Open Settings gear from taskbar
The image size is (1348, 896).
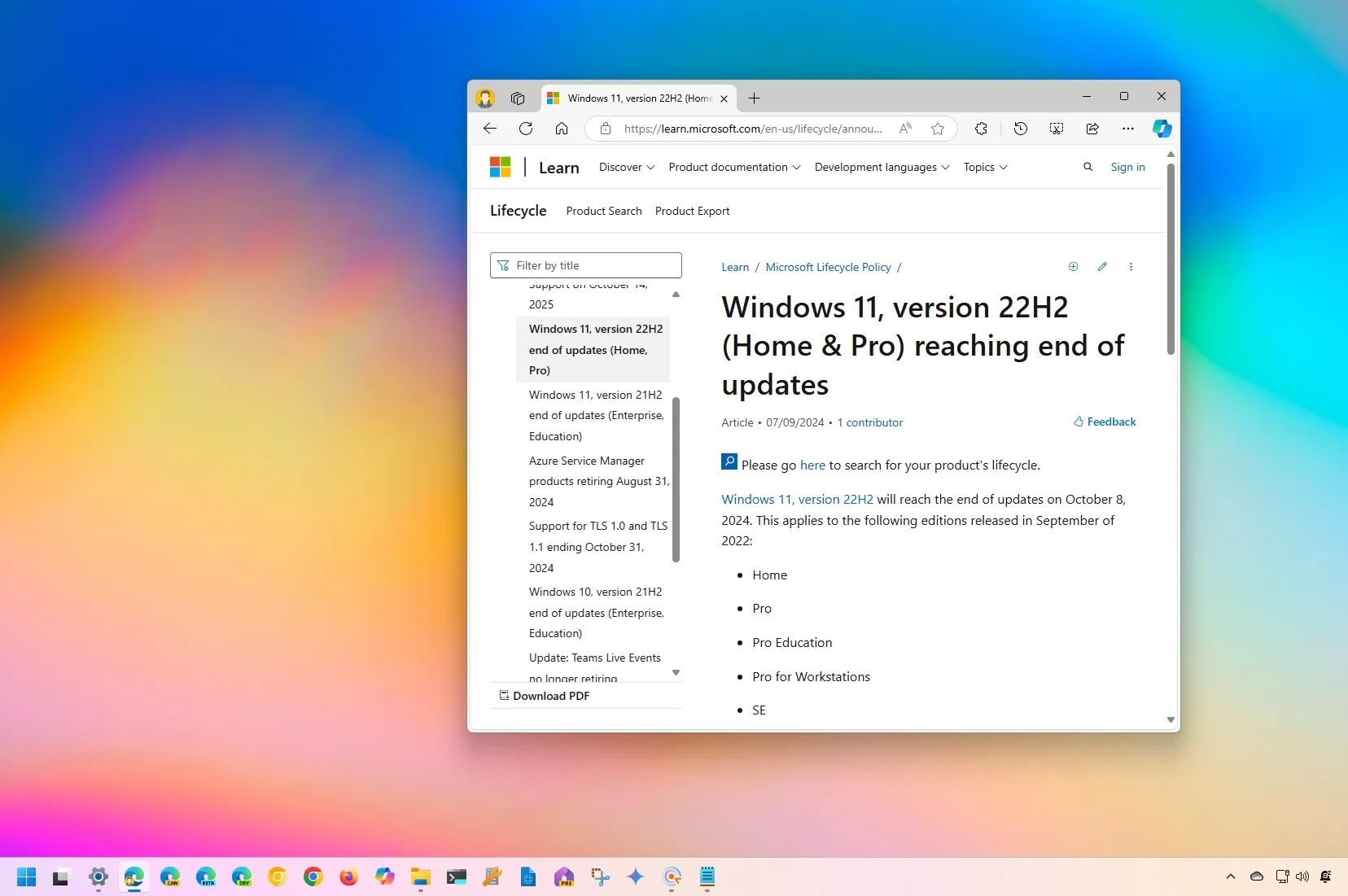point(98,876)
